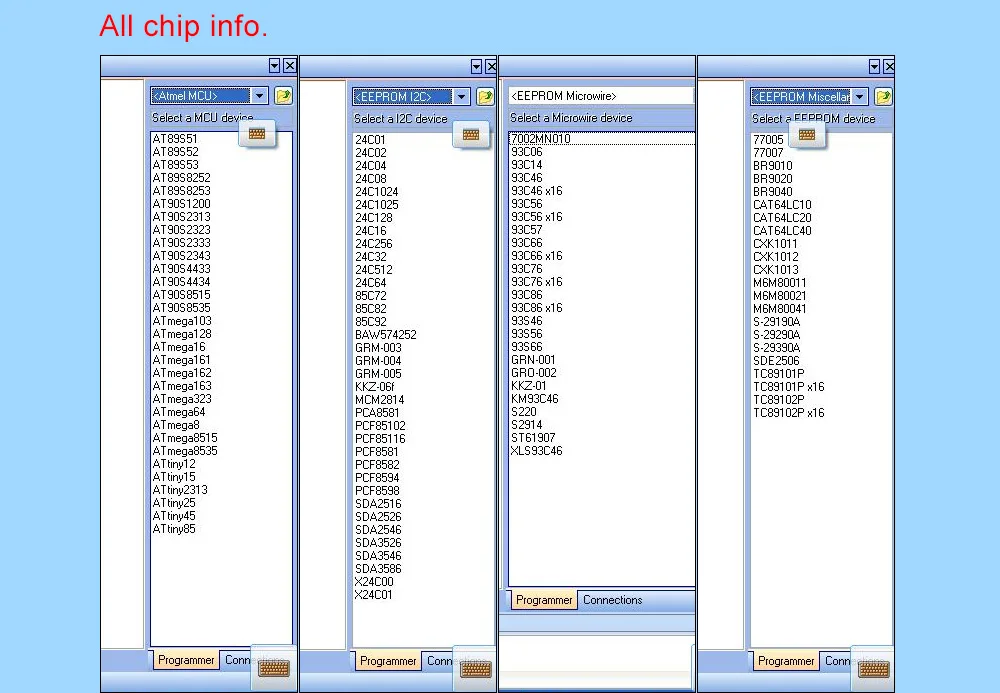Click keyboard icon at bottom of EEPROM I2C panel
This screenshot has width=1000, height=693.
(x=475, y=669)
